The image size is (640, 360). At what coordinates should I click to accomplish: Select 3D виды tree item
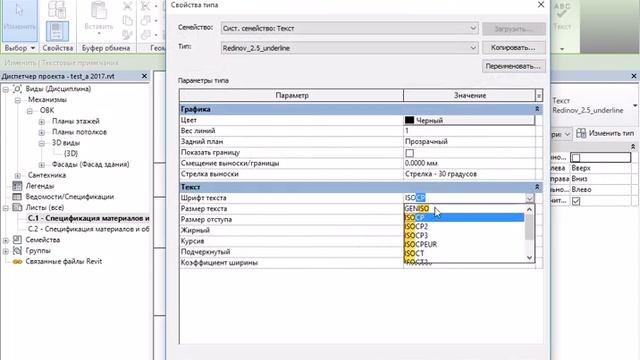coord(66,143)
